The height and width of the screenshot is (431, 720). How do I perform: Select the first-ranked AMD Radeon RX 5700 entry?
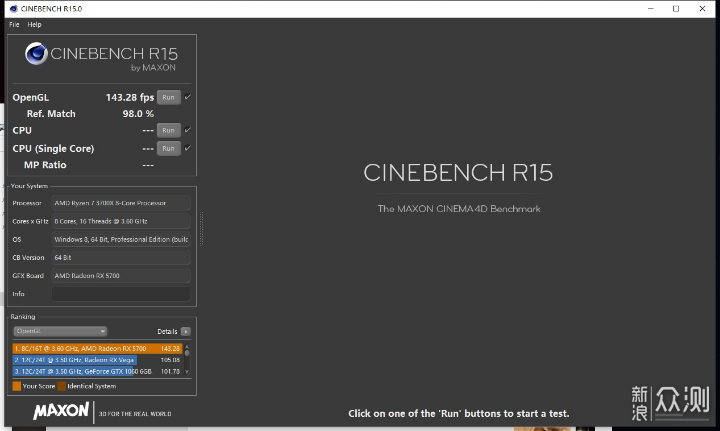coord(97,348)
